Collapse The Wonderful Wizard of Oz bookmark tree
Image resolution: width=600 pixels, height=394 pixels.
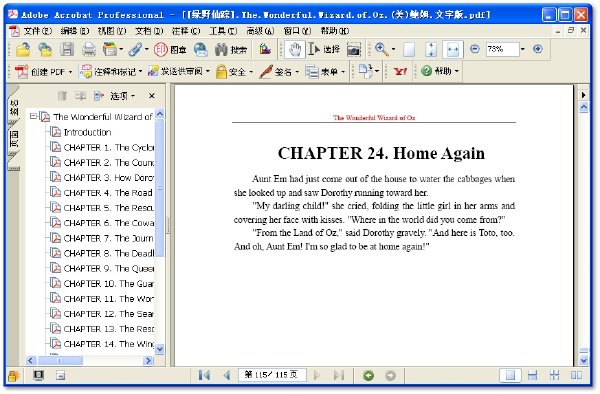pos(33,116)
